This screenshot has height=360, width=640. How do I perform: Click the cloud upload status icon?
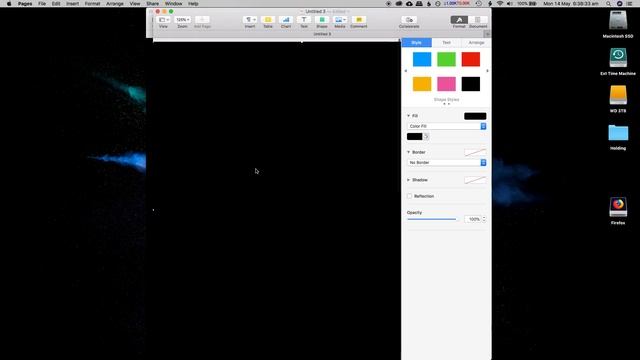point(409,4)
